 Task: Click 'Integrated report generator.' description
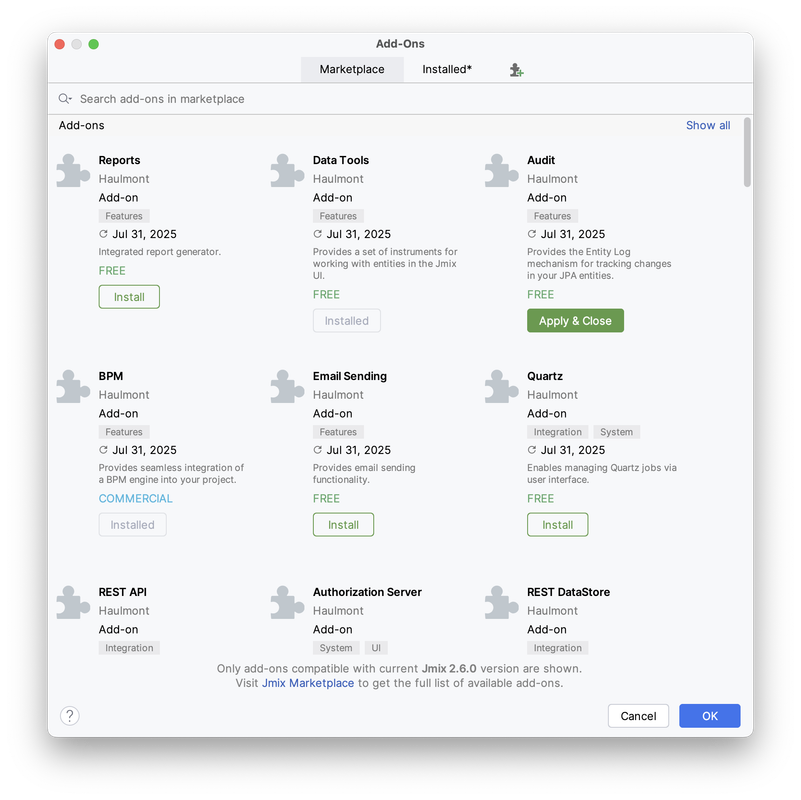pyautogui.click(x=160, y=252)
